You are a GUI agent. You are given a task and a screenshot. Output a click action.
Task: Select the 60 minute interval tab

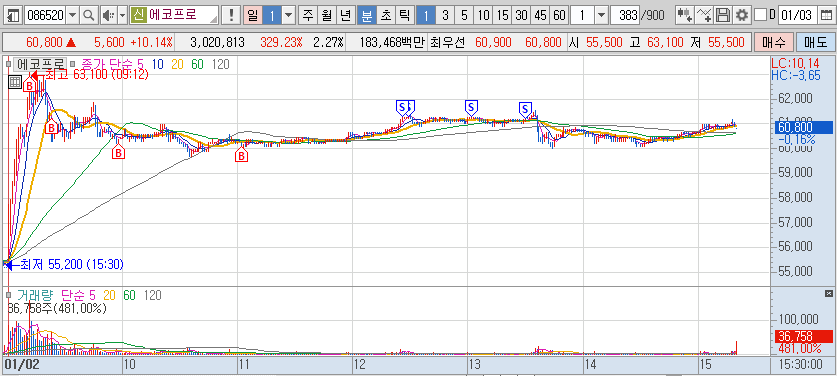pyautogui.click(x=559, y=15)
